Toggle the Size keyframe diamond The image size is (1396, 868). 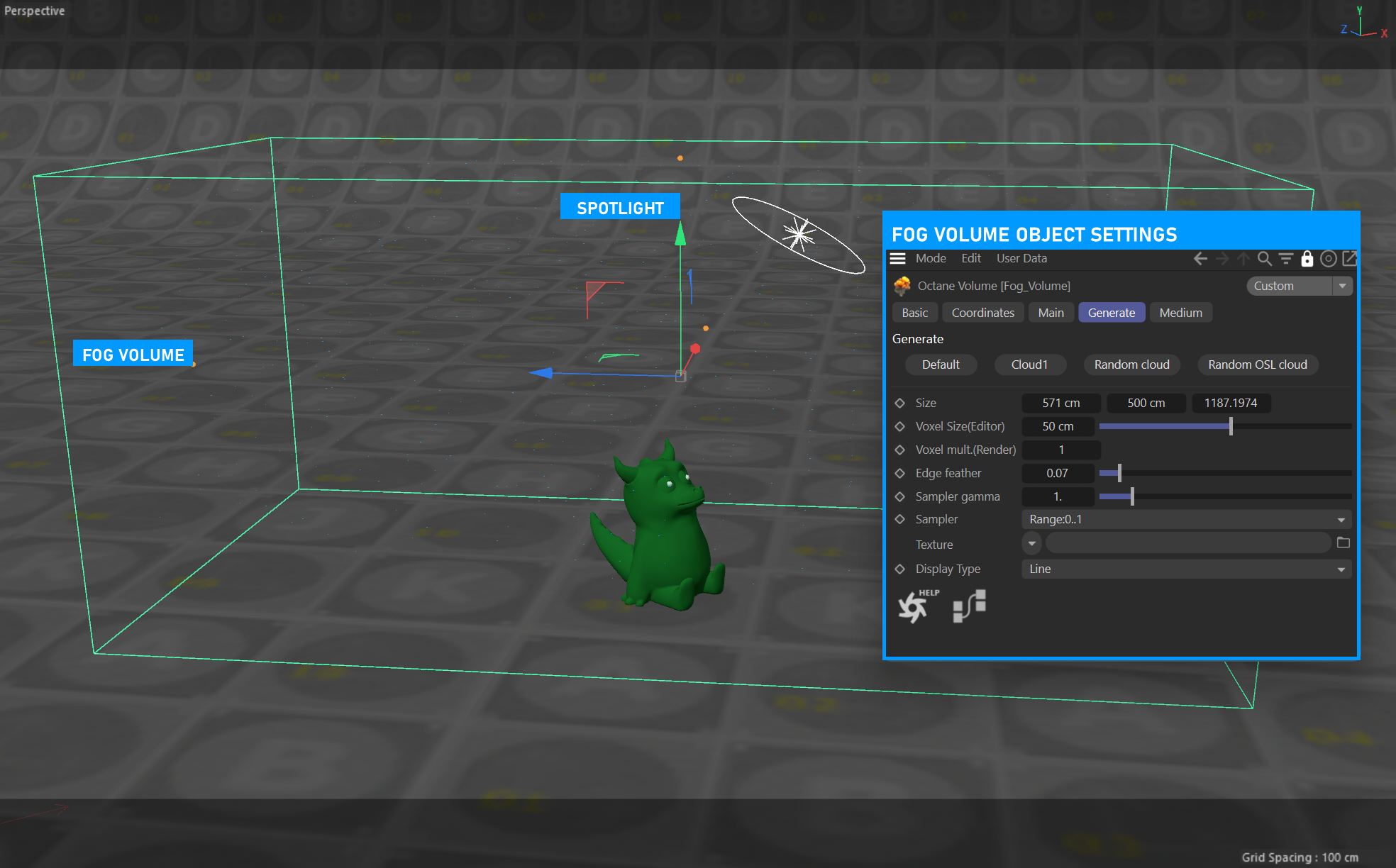900,403
